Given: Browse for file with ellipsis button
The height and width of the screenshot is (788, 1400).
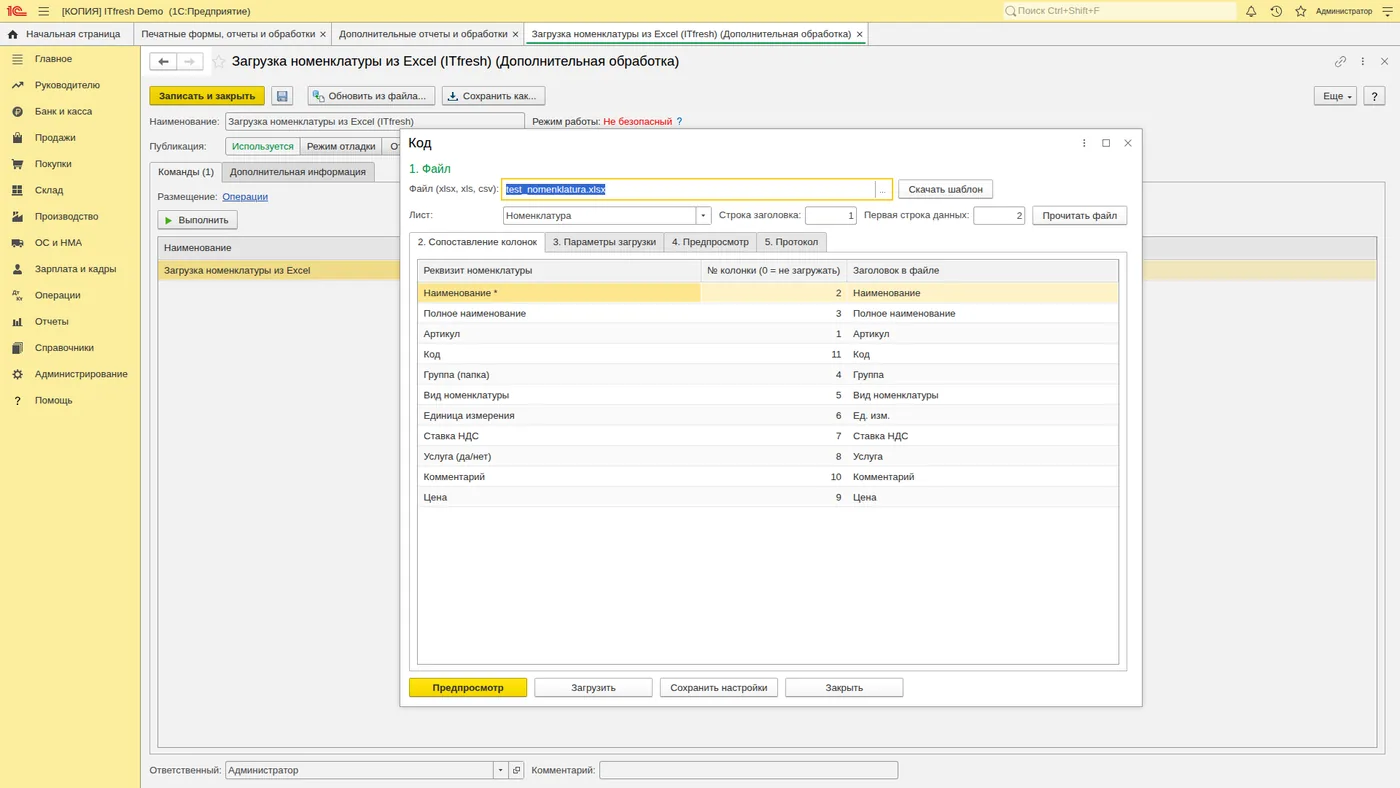Looking at the screenshot, I should (883, 189).
